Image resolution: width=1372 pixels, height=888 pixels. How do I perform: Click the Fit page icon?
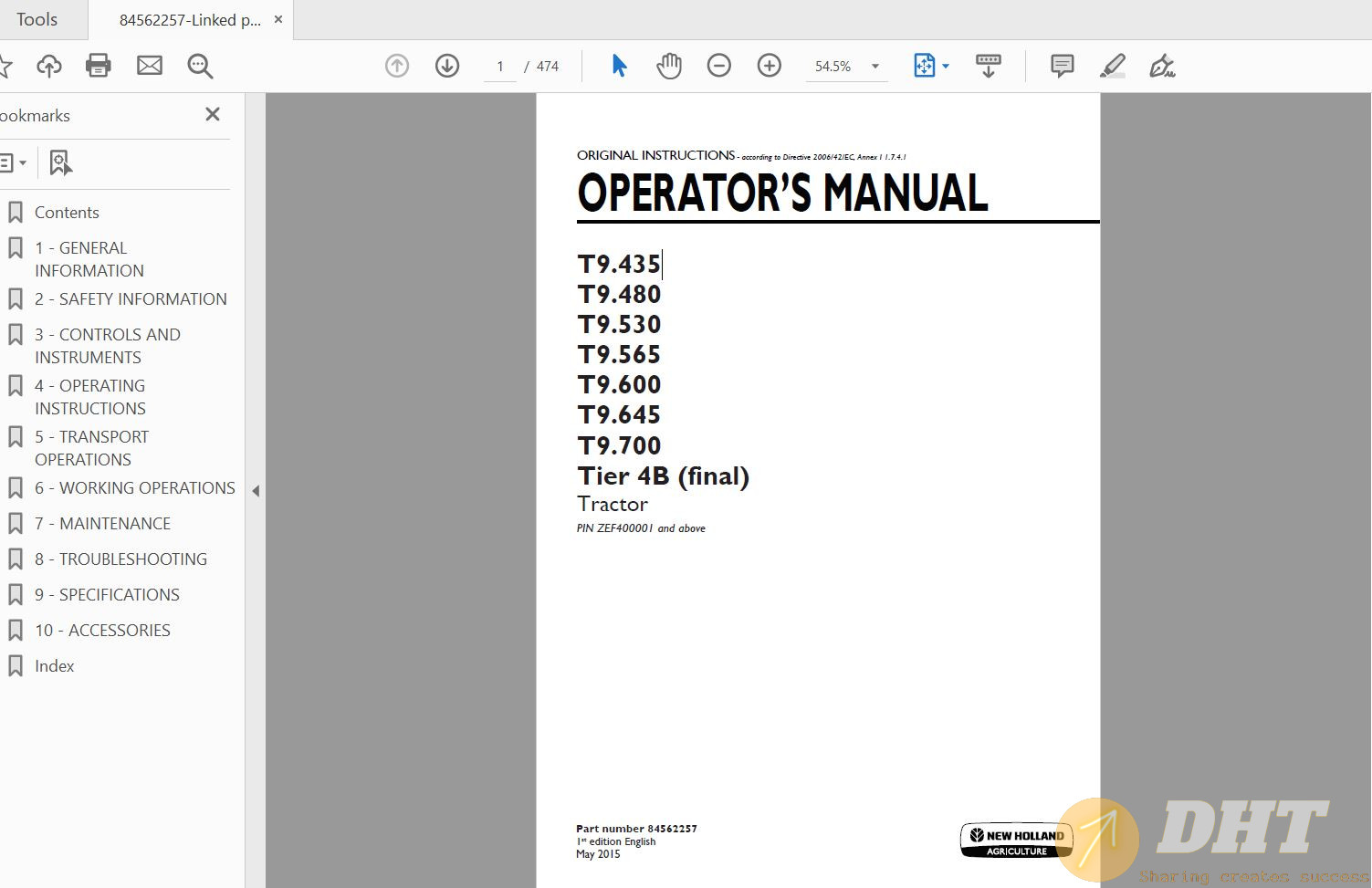click(925, 66)
